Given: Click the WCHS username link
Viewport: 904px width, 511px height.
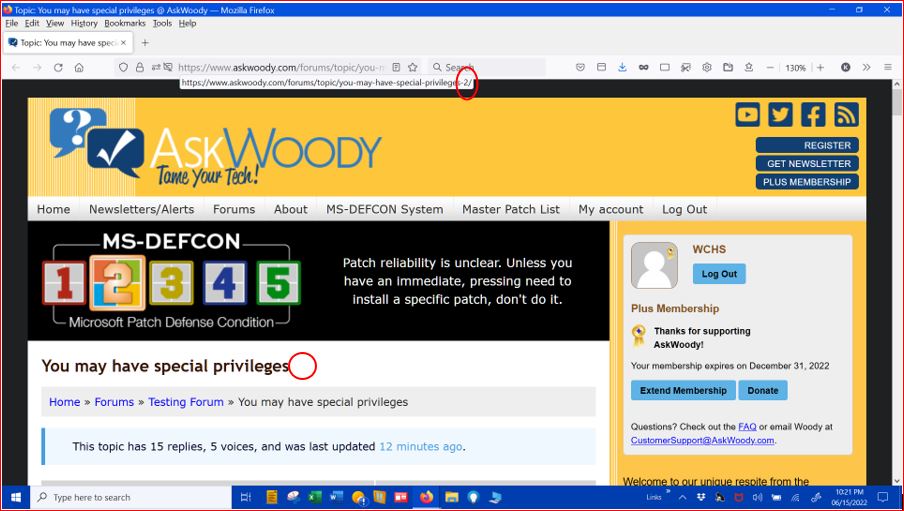Looking at the screenshot, I should click(709, 250).
